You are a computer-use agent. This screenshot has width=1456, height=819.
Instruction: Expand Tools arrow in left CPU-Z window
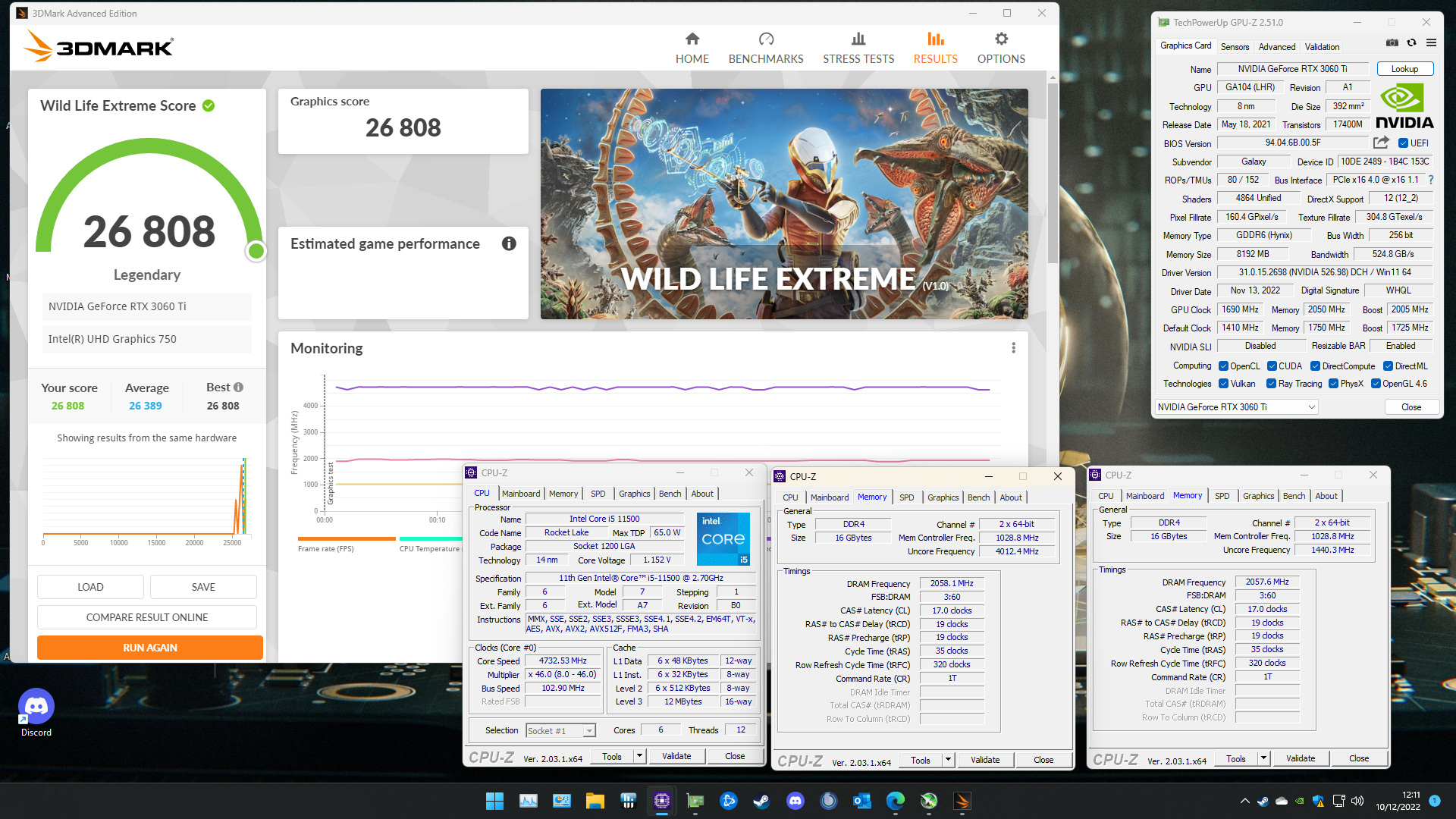click(x=639, y=756)
